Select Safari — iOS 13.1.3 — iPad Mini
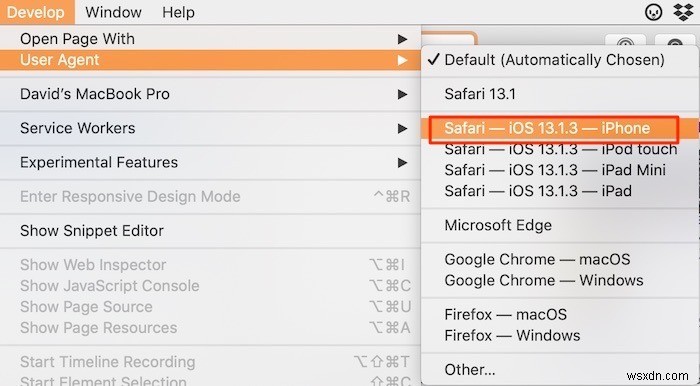 (x=559, y=170)
